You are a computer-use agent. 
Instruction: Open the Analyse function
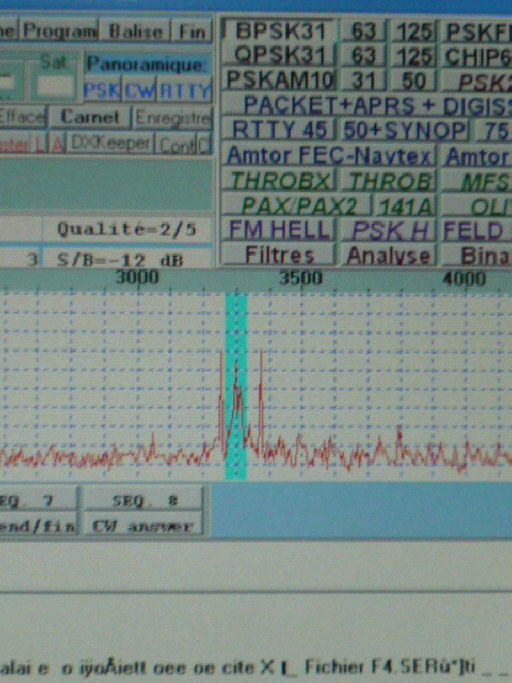point(388,255)
